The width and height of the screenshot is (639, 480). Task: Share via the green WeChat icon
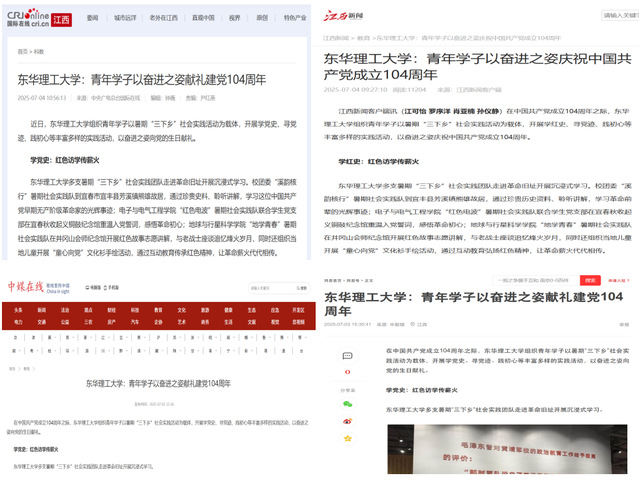point(347,404)
